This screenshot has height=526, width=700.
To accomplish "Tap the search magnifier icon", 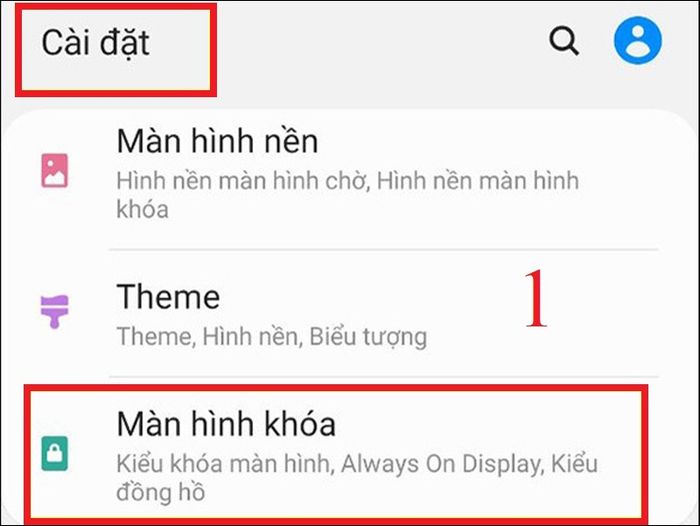I will tap(564, 41).
